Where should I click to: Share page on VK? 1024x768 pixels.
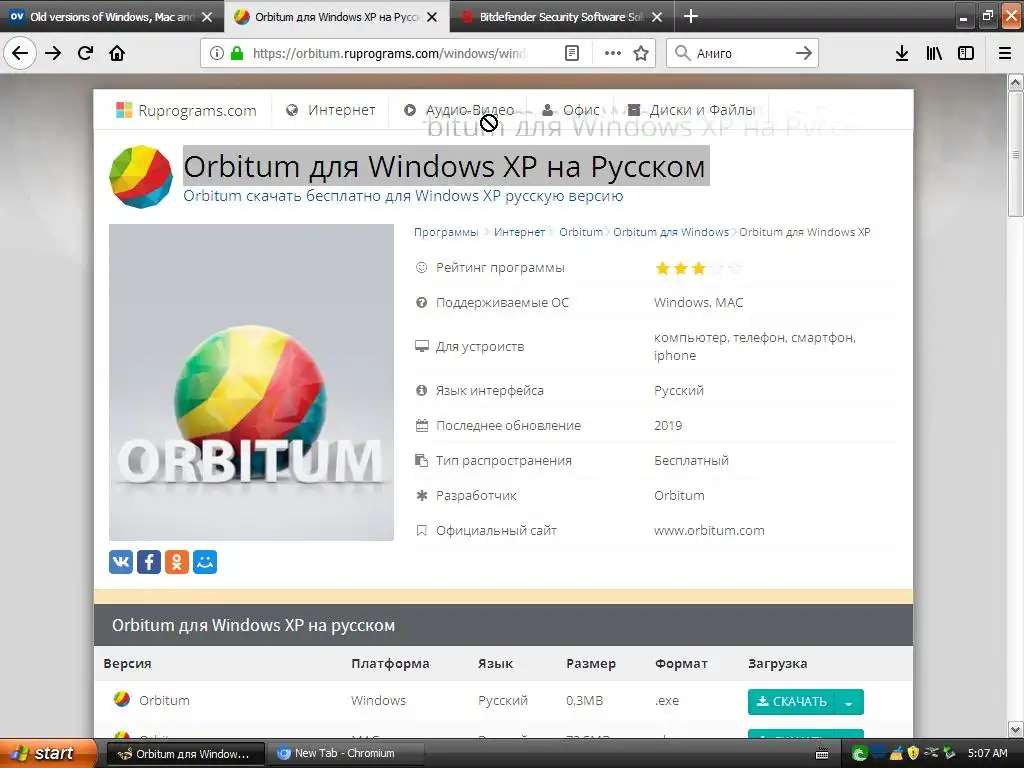click(x=121, y=562)
